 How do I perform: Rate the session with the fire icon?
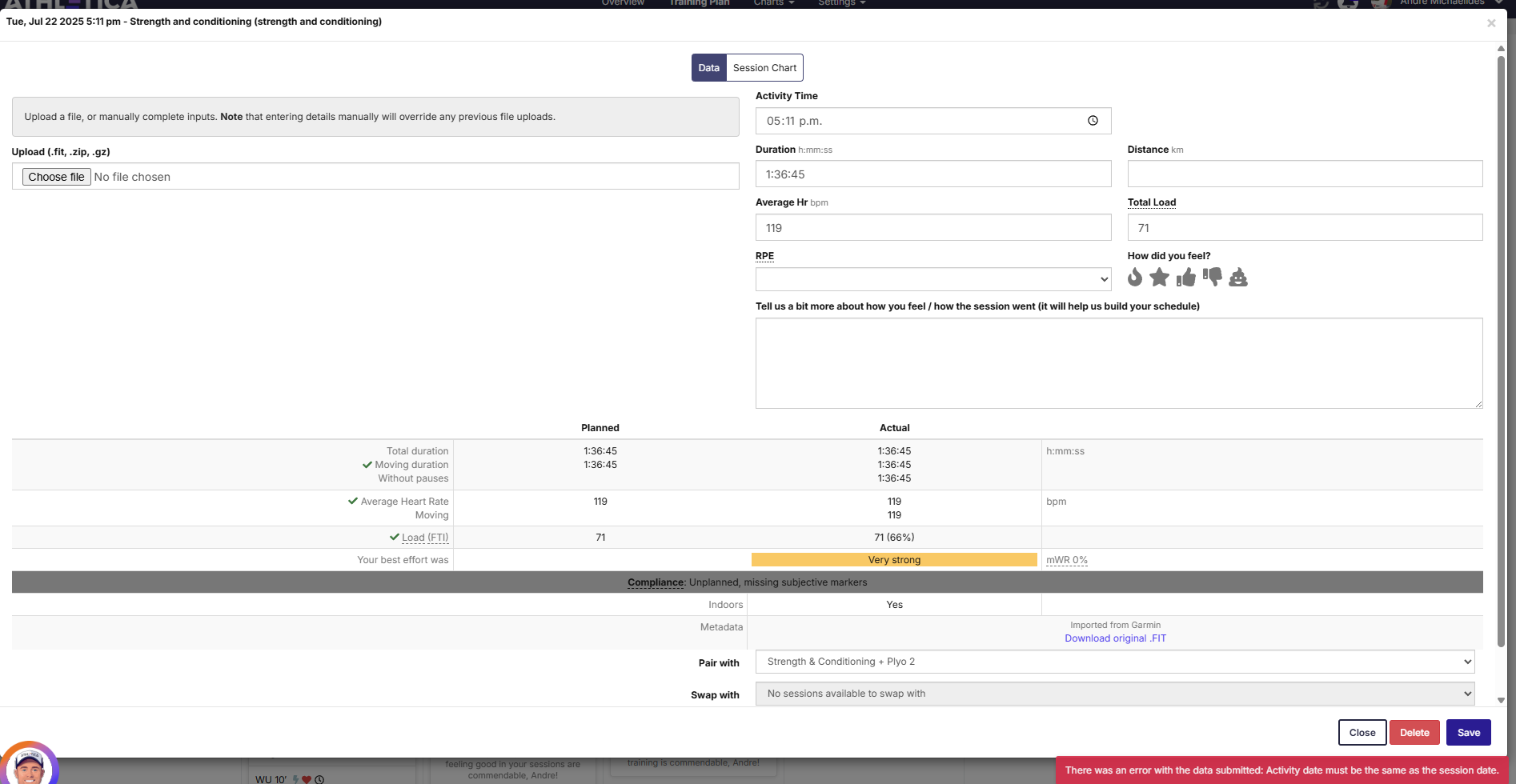coord(1134,278)
